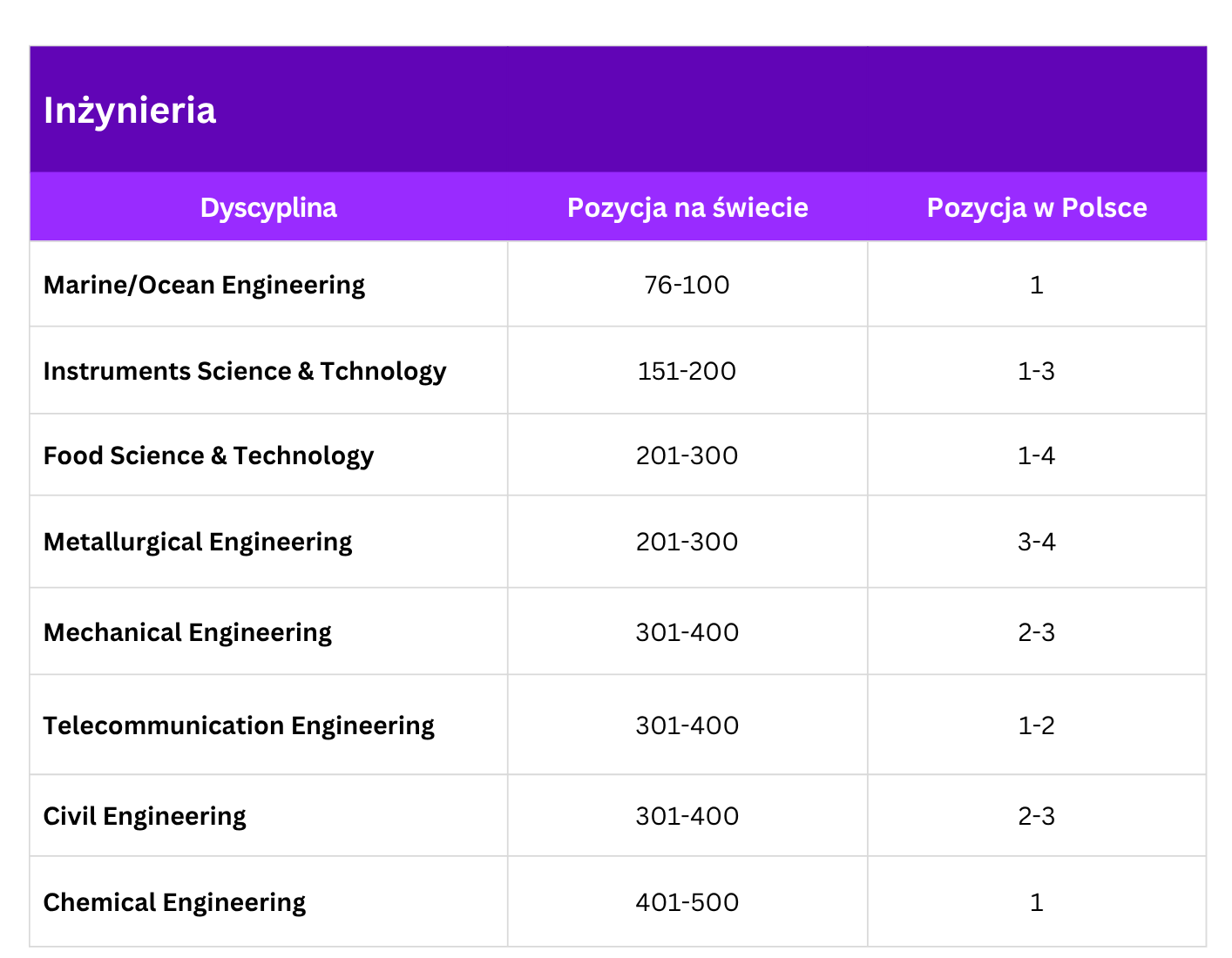Select the Mechanical Engineering cell
The width and height of the screenshot is (1232, 958).
(187, 632)
